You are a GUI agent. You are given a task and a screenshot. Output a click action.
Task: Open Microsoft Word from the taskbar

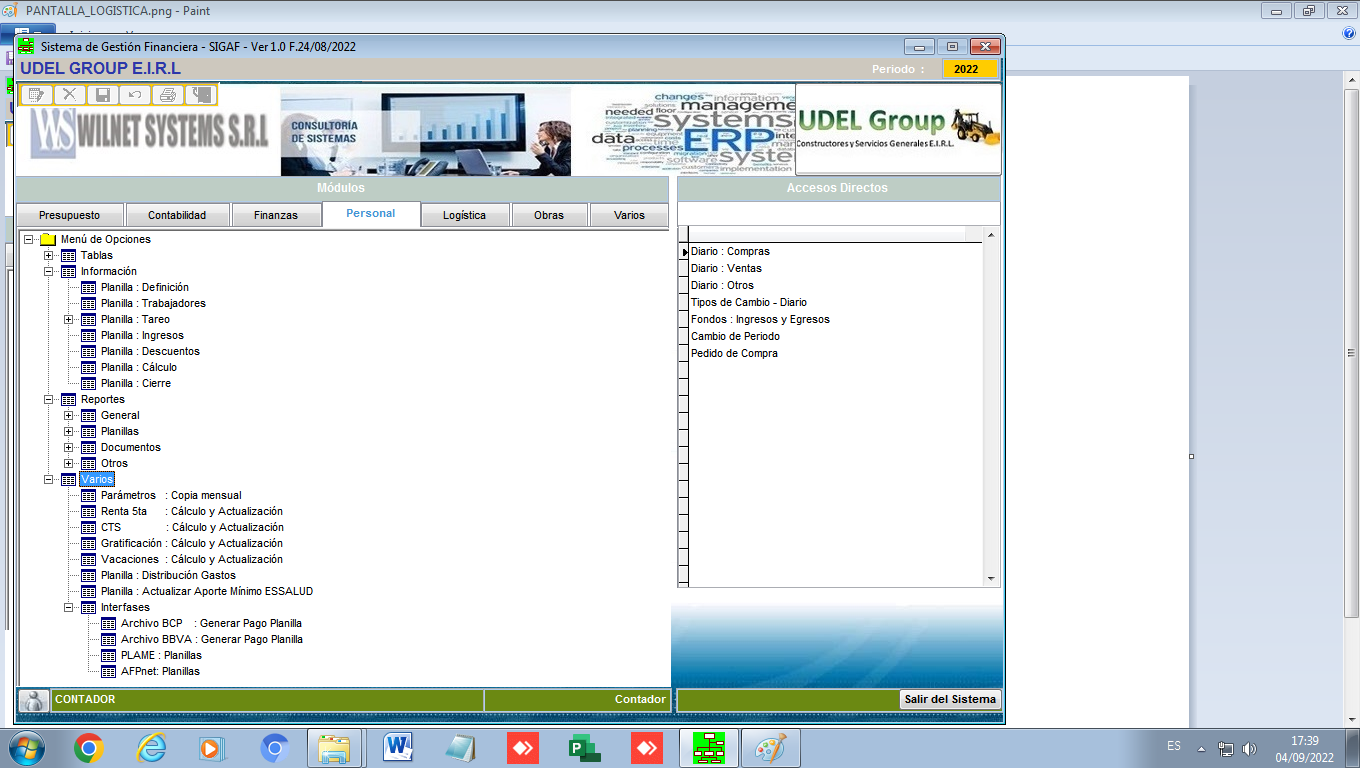(x=398, y=747)
